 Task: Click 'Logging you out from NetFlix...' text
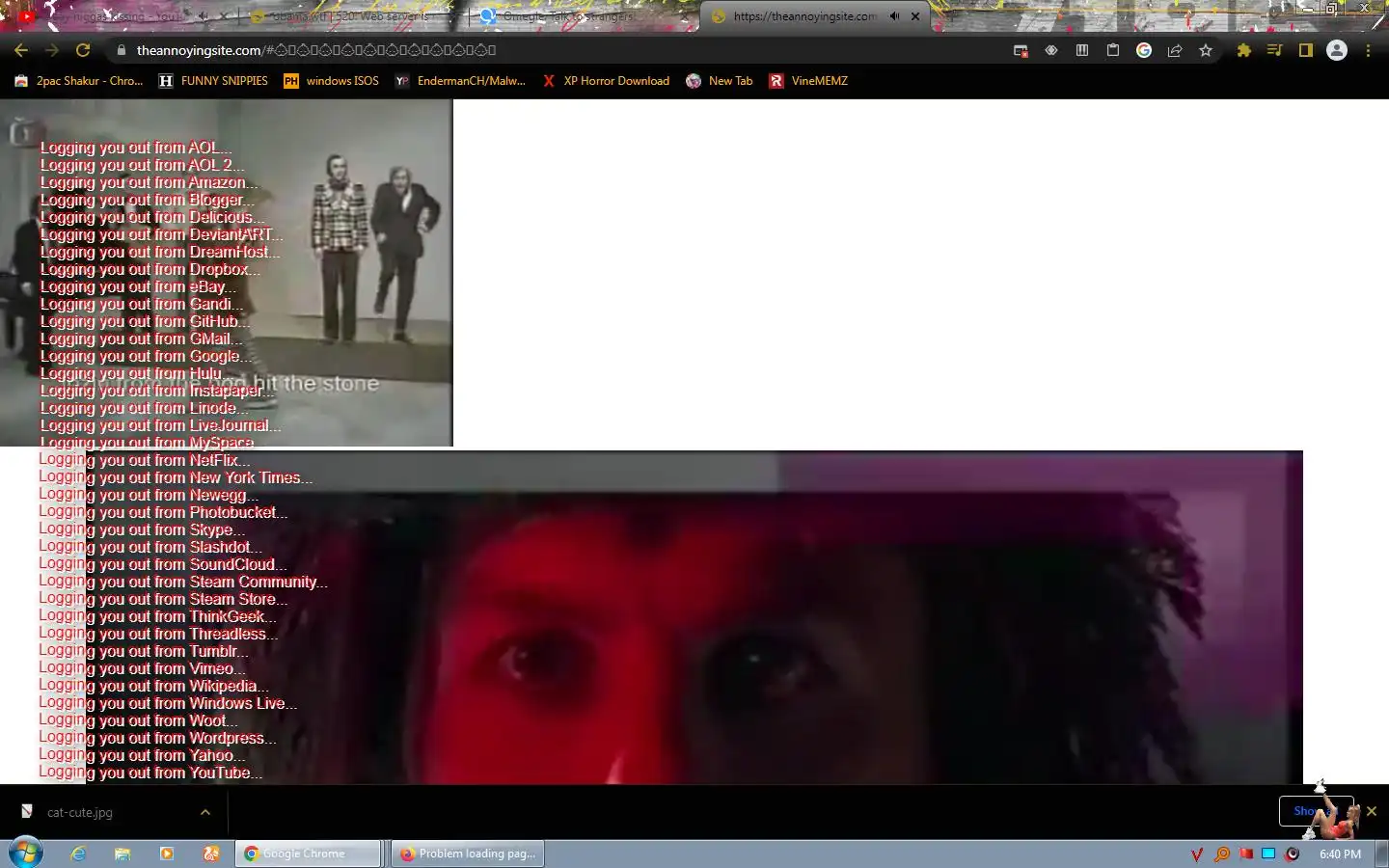(144, 460)
